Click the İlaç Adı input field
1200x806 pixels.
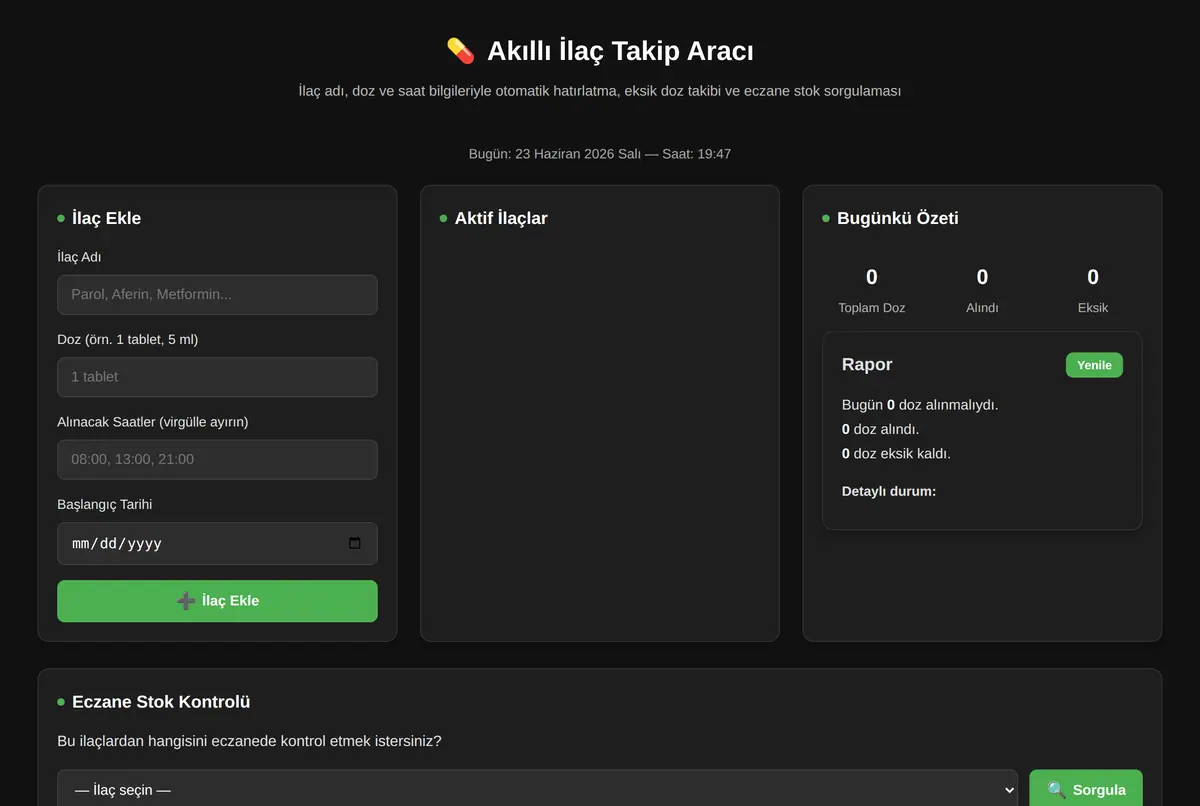217,295
